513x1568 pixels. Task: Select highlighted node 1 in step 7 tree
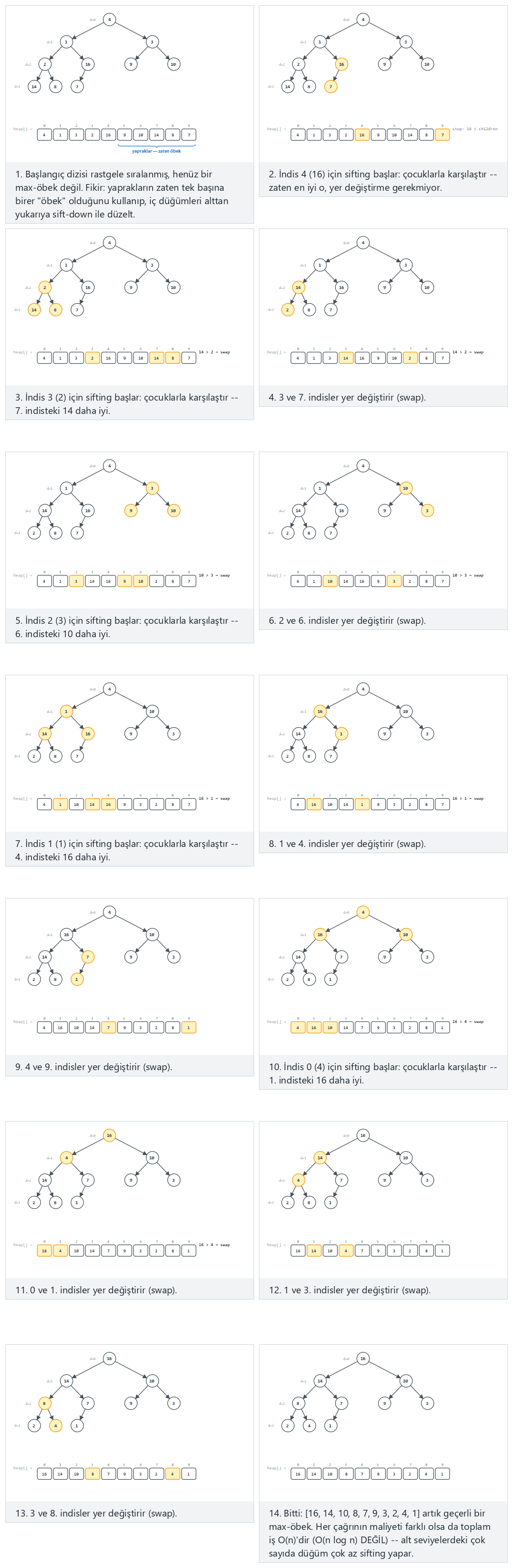tap(66, 712)
